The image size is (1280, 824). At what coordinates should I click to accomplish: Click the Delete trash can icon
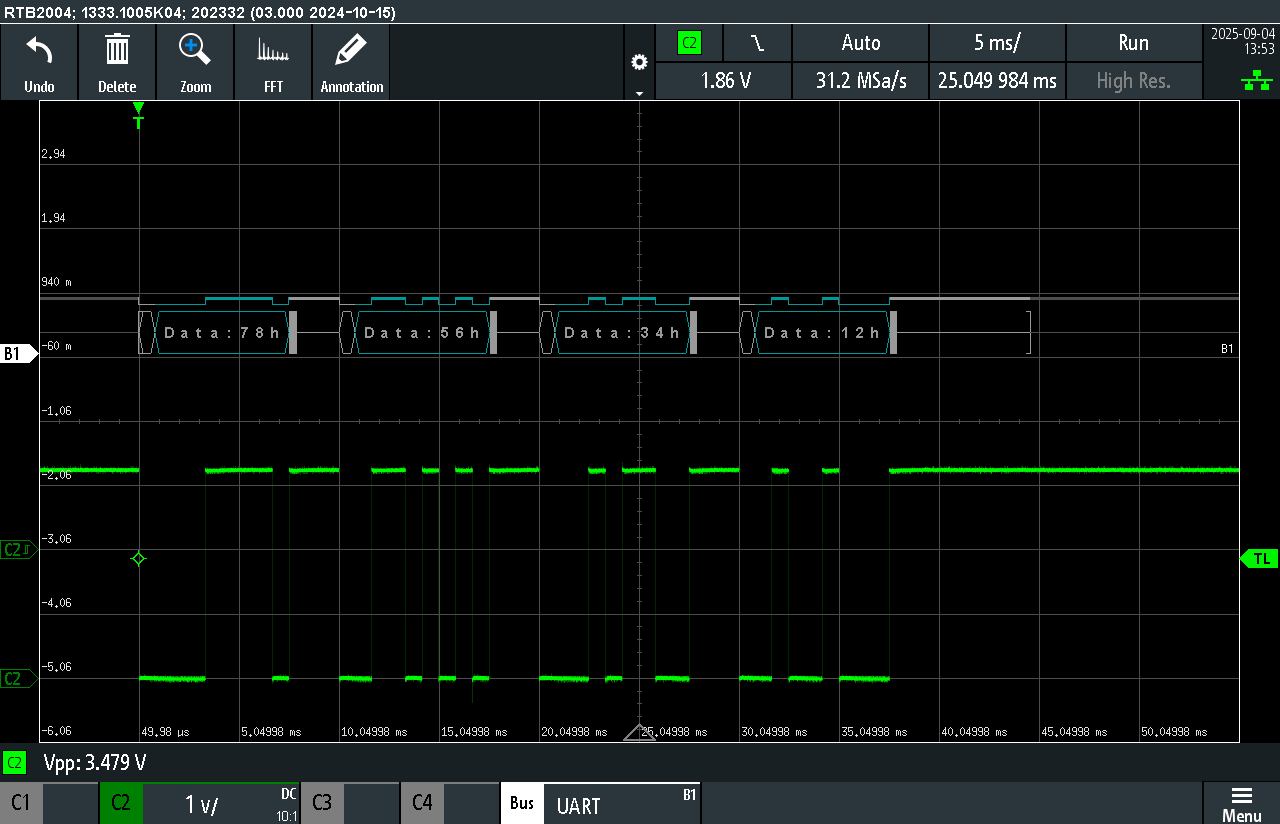[117, 62]
